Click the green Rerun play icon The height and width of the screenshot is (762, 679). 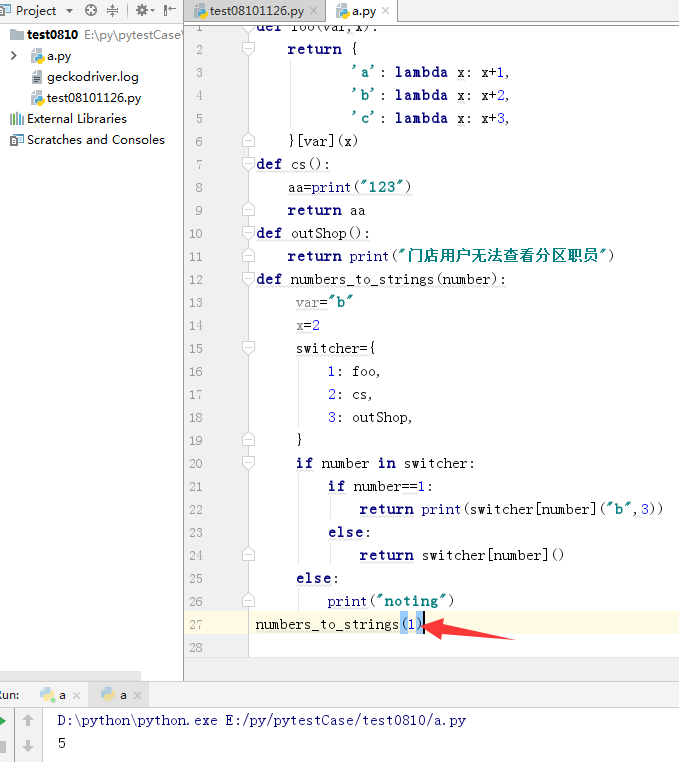(x=2, y=721)
